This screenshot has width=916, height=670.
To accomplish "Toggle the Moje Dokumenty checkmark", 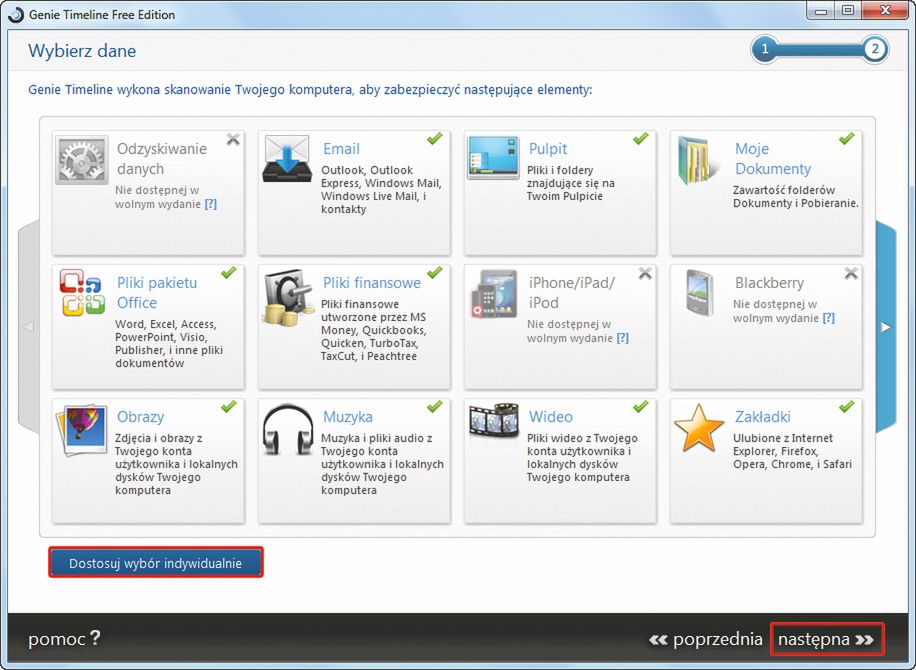I will click(x=846, y=138).
